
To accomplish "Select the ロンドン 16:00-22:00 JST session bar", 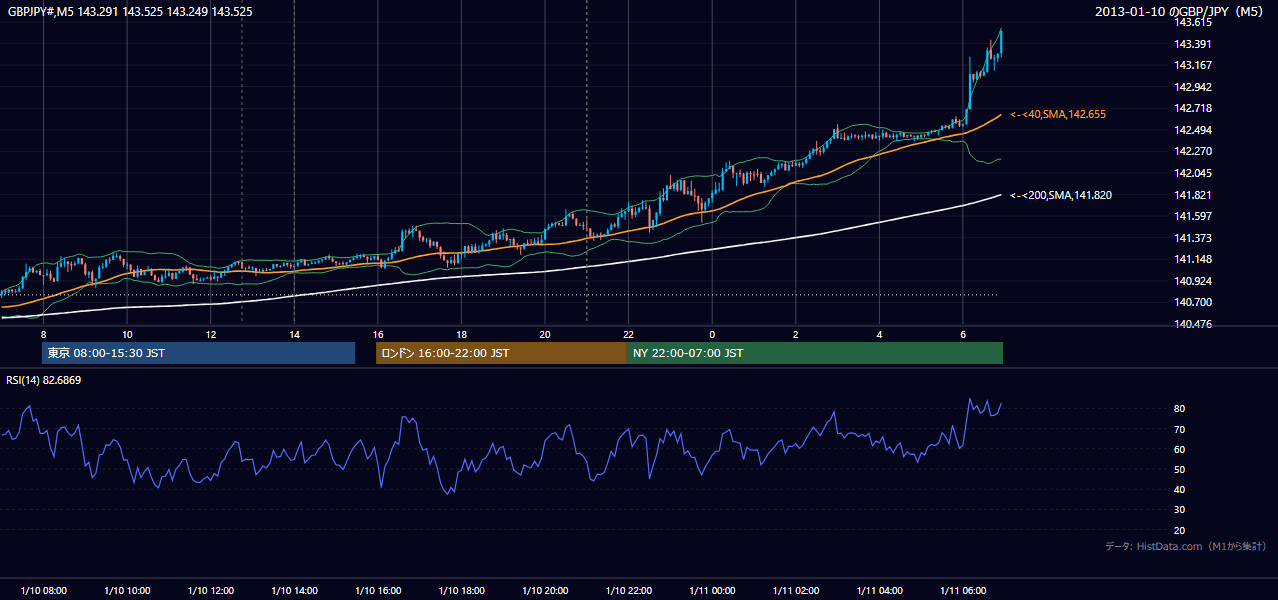I will [x=501, y=353].
